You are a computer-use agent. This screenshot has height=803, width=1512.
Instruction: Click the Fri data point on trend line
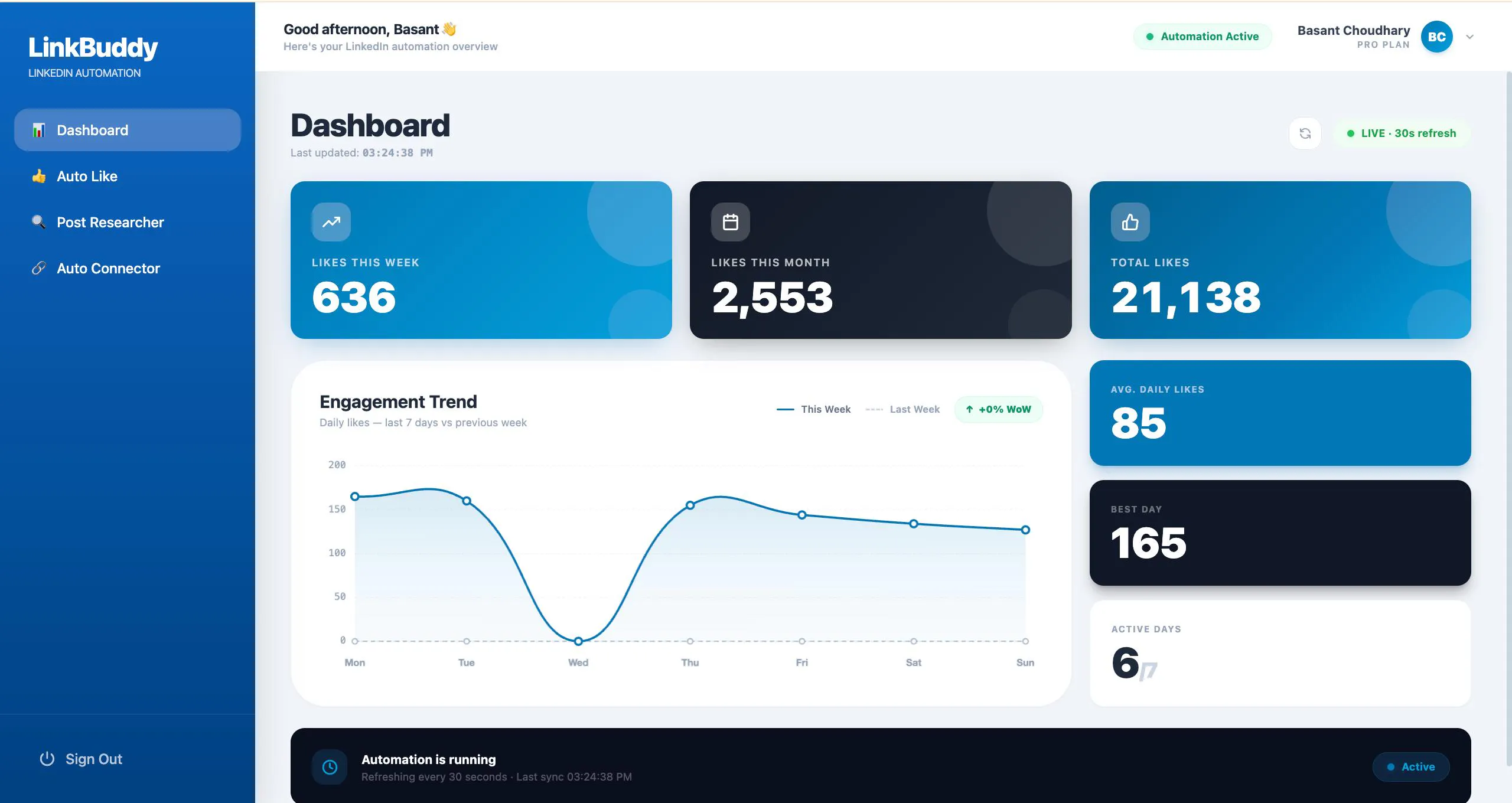802,515
